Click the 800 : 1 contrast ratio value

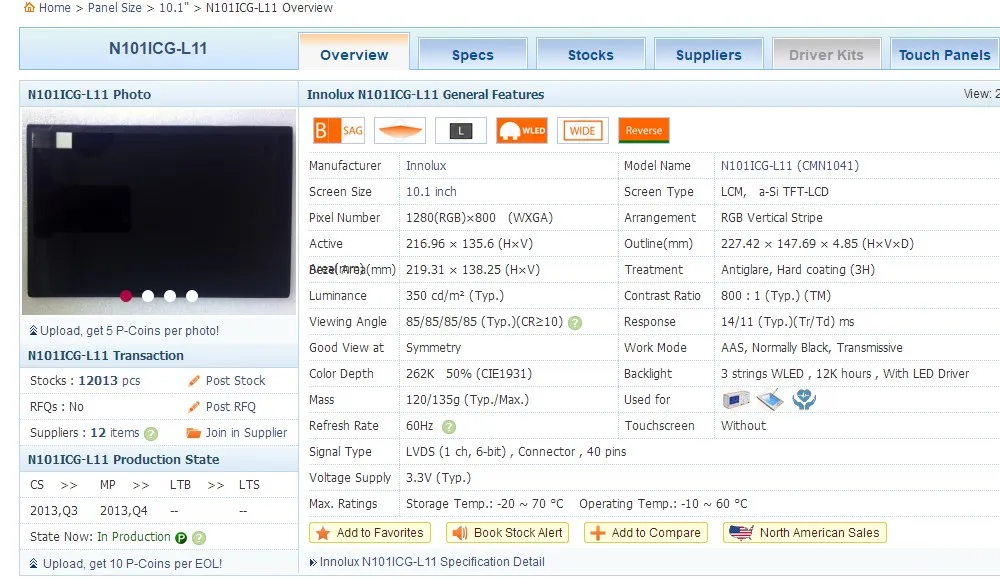(x=776, y=296)
